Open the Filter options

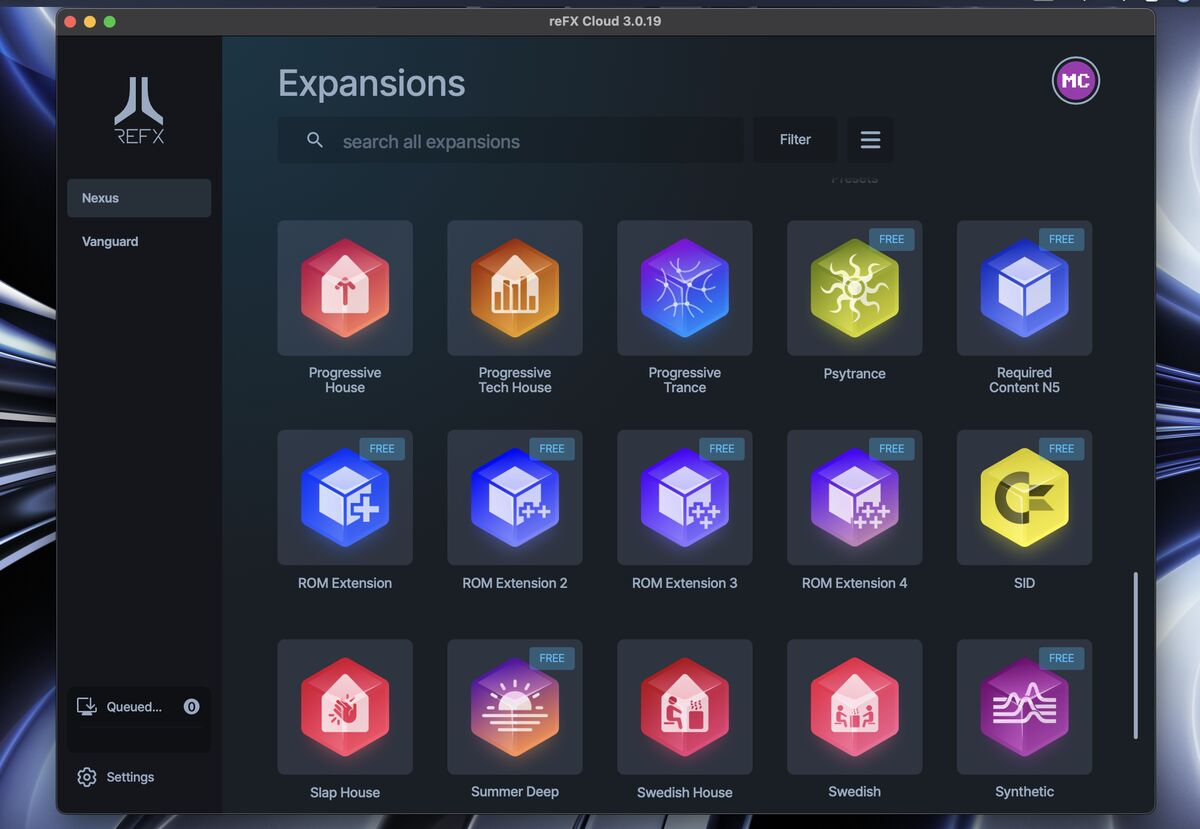[795, 140]
